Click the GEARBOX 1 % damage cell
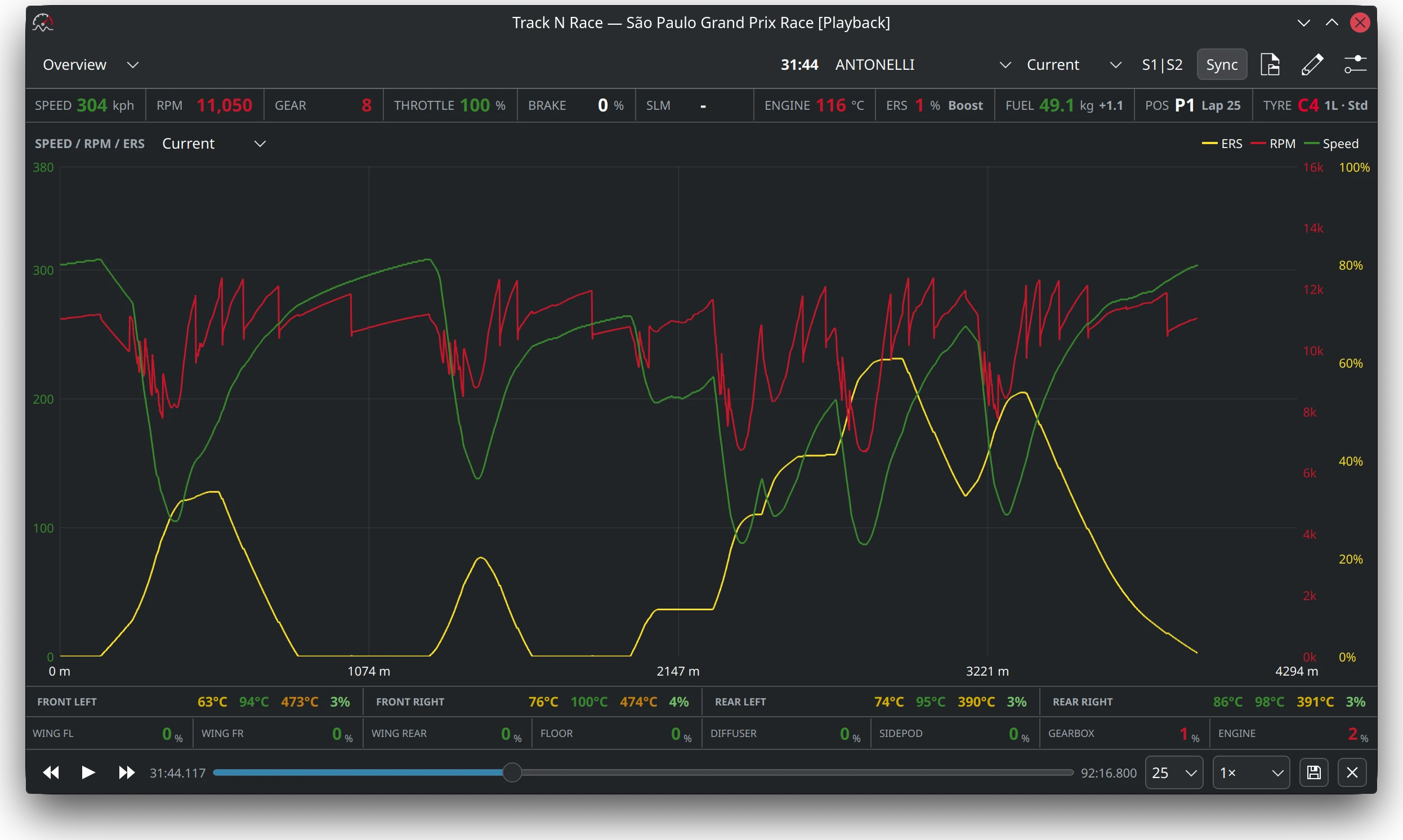The width and height of the screenshot is (1403, 840). (x=1124, y=733)
